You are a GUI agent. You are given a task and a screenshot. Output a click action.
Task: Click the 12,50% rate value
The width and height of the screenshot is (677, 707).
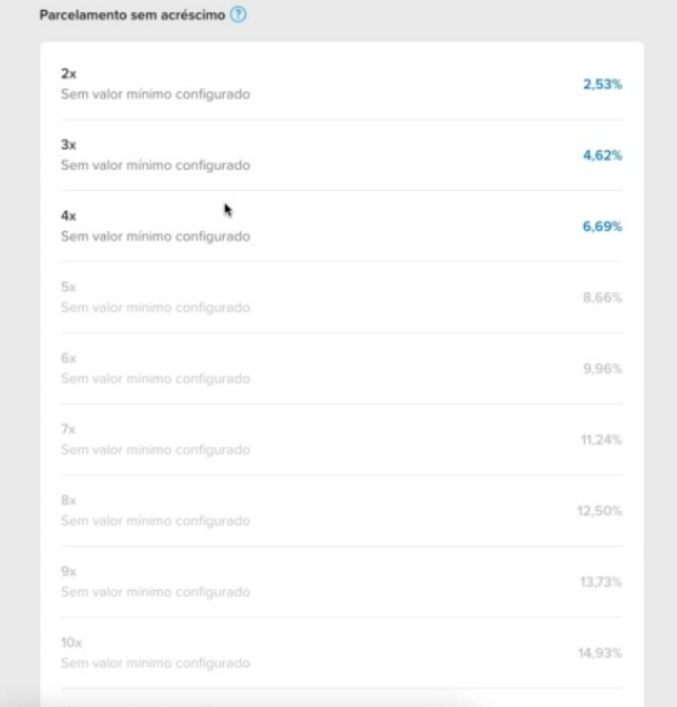pos(599,511)
